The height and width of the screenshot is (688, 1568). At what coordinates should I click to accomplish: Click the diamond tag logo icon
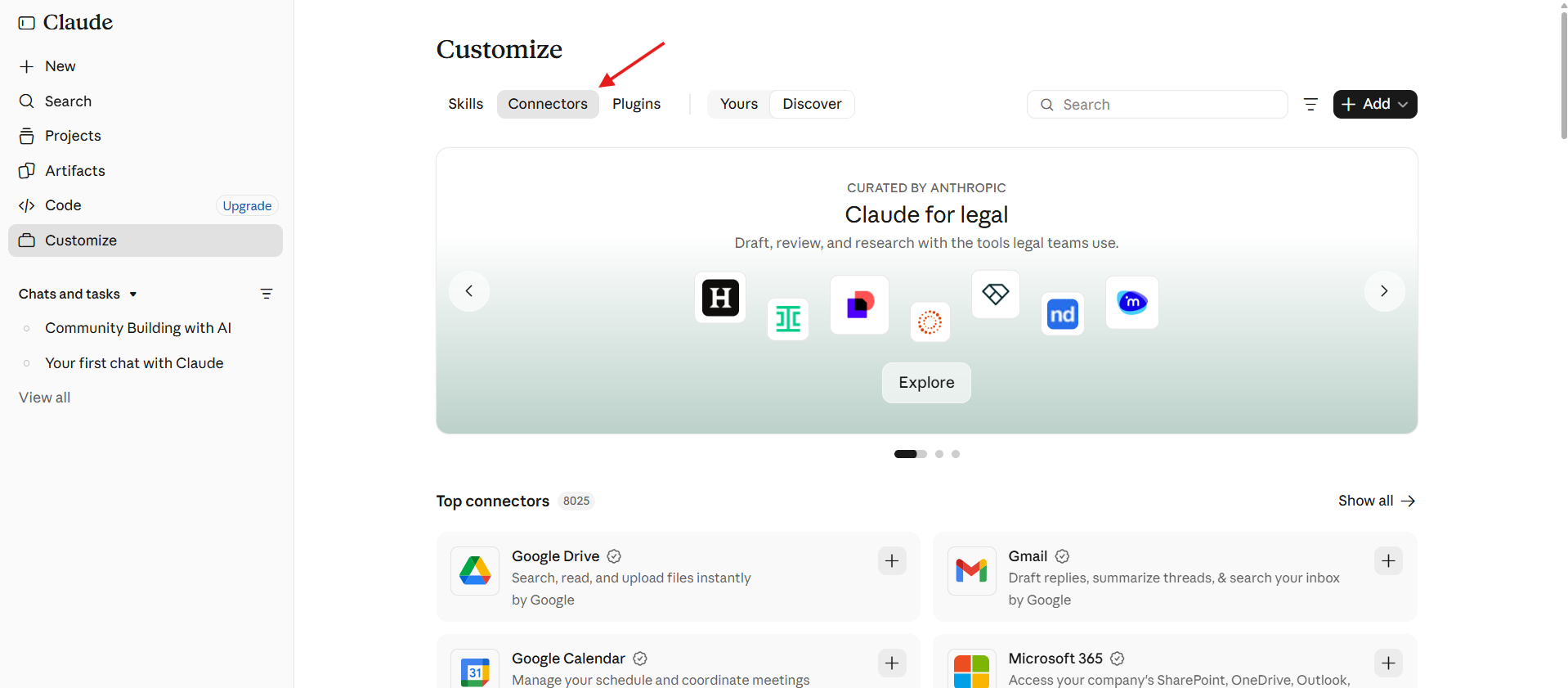[996, 295]
